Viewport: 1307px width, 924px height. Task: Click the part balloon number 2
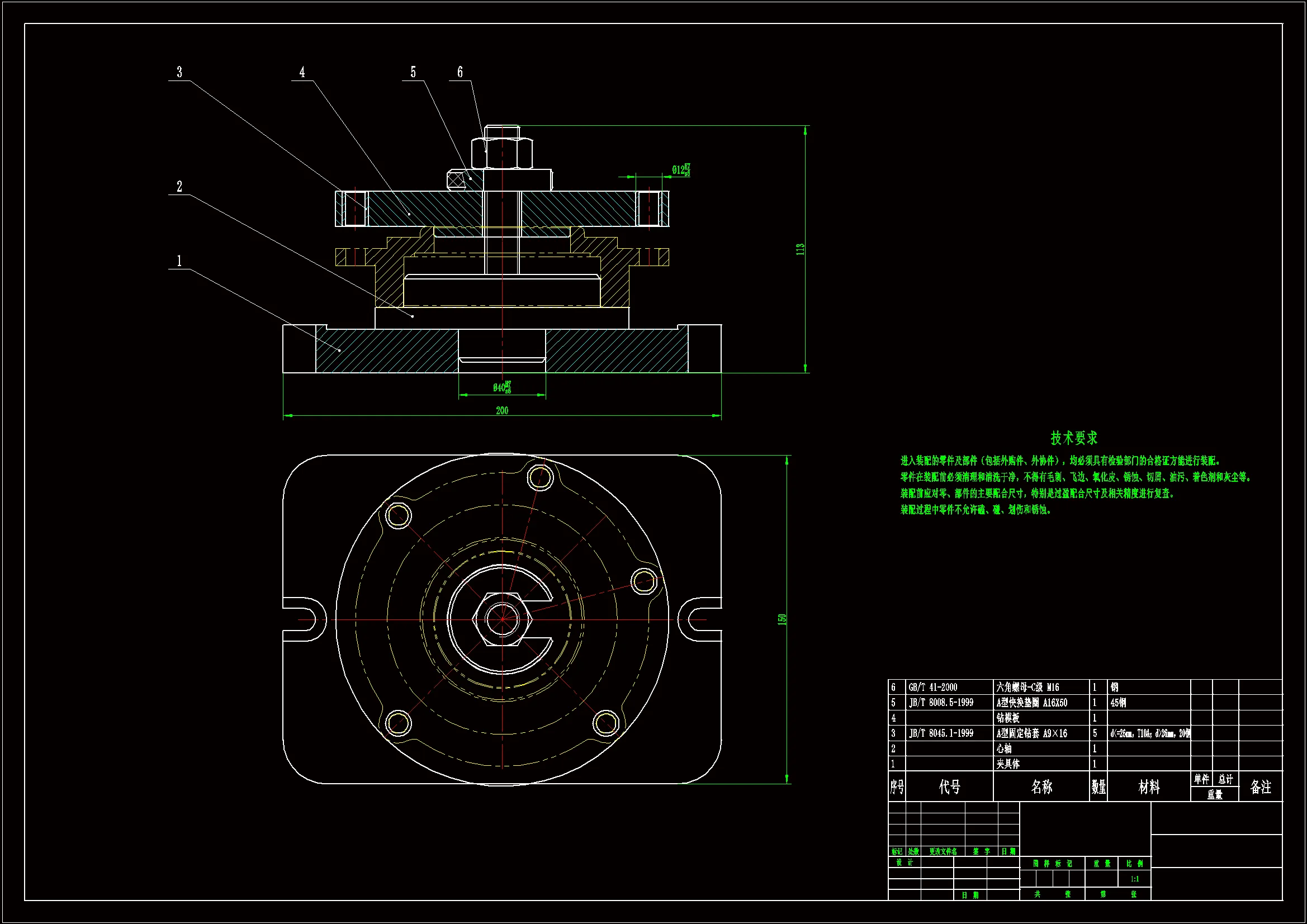click(179, 187)
